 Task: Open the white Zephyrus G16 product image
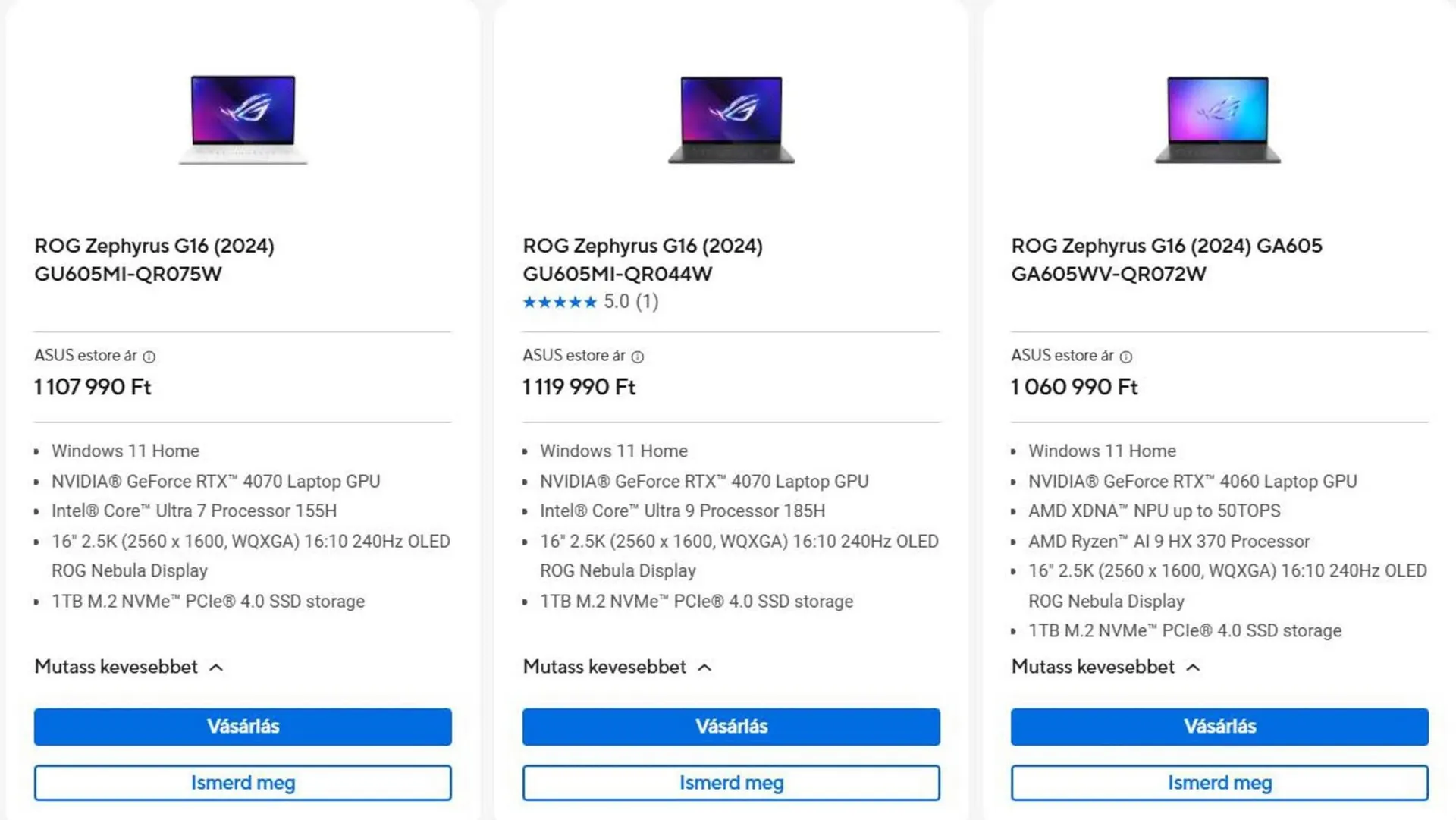tap(243, 119)
